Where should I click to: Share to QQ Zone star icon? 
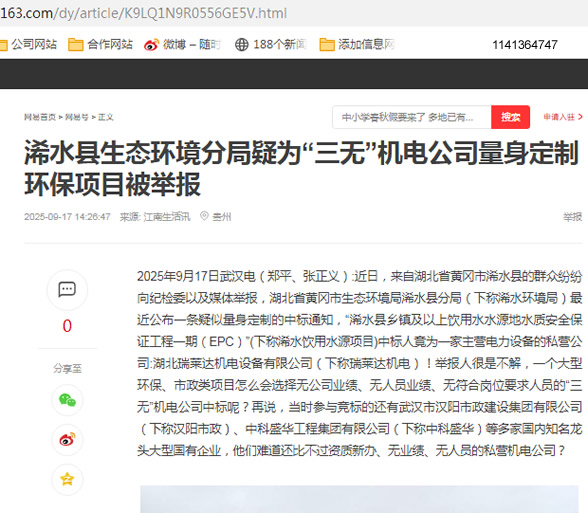tap(67, 479)
